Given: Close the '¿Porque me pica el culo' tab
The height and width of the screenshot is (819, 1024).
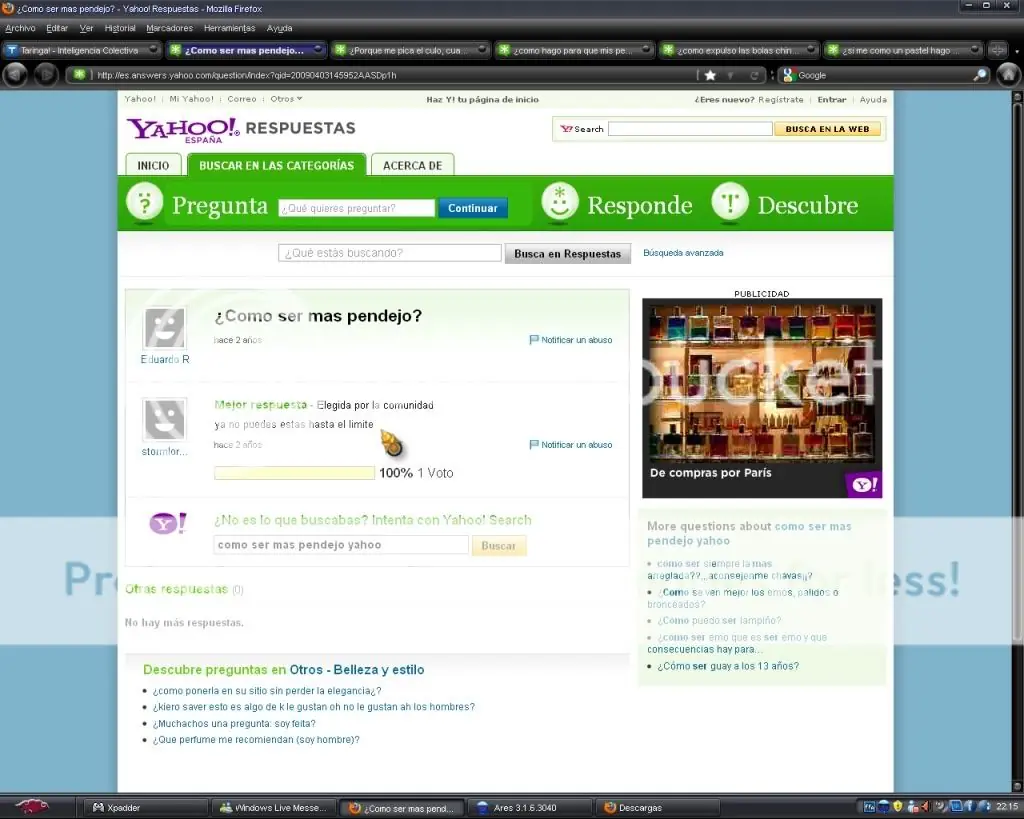Looking at the screenshot, I should pyautogui.click(x=482, y=50).
